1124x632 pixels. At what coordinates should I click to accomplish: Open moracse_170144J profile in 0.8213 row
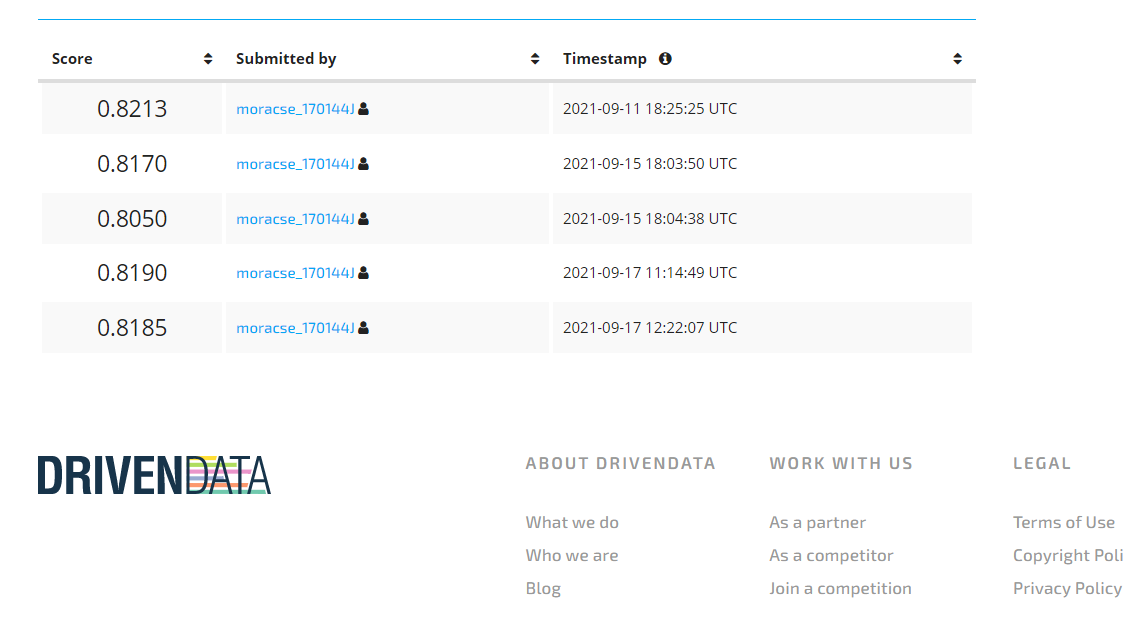(295, 109)
